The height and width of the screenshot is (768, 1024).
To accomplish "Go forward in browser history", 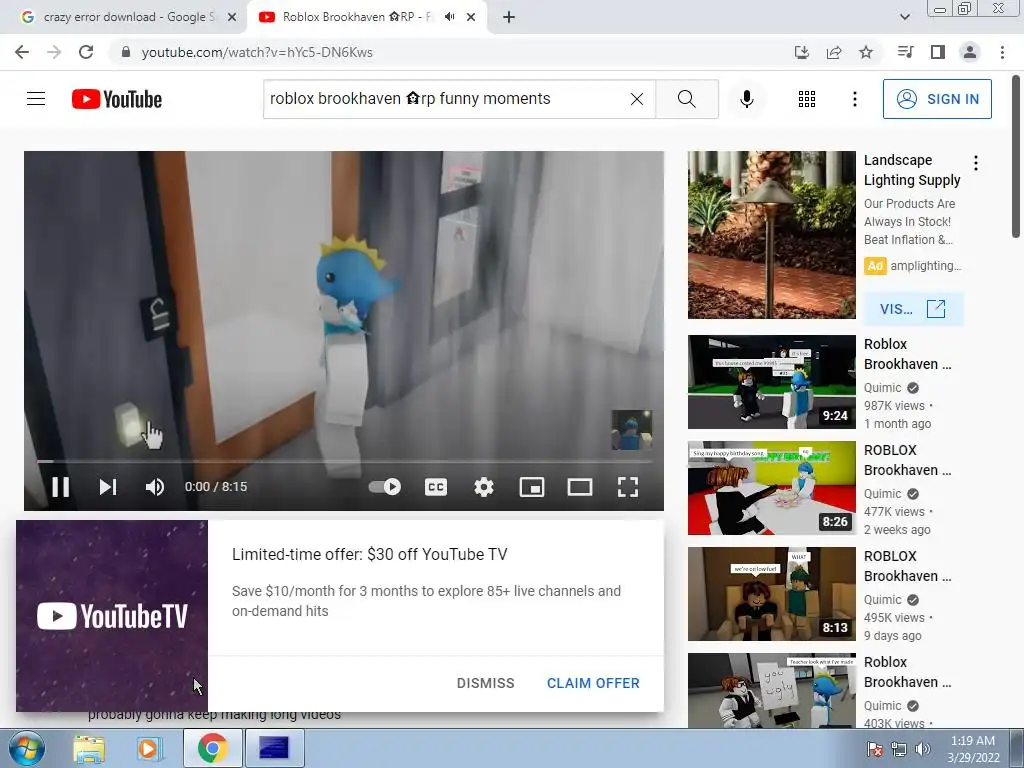I will tap(54, 52).
